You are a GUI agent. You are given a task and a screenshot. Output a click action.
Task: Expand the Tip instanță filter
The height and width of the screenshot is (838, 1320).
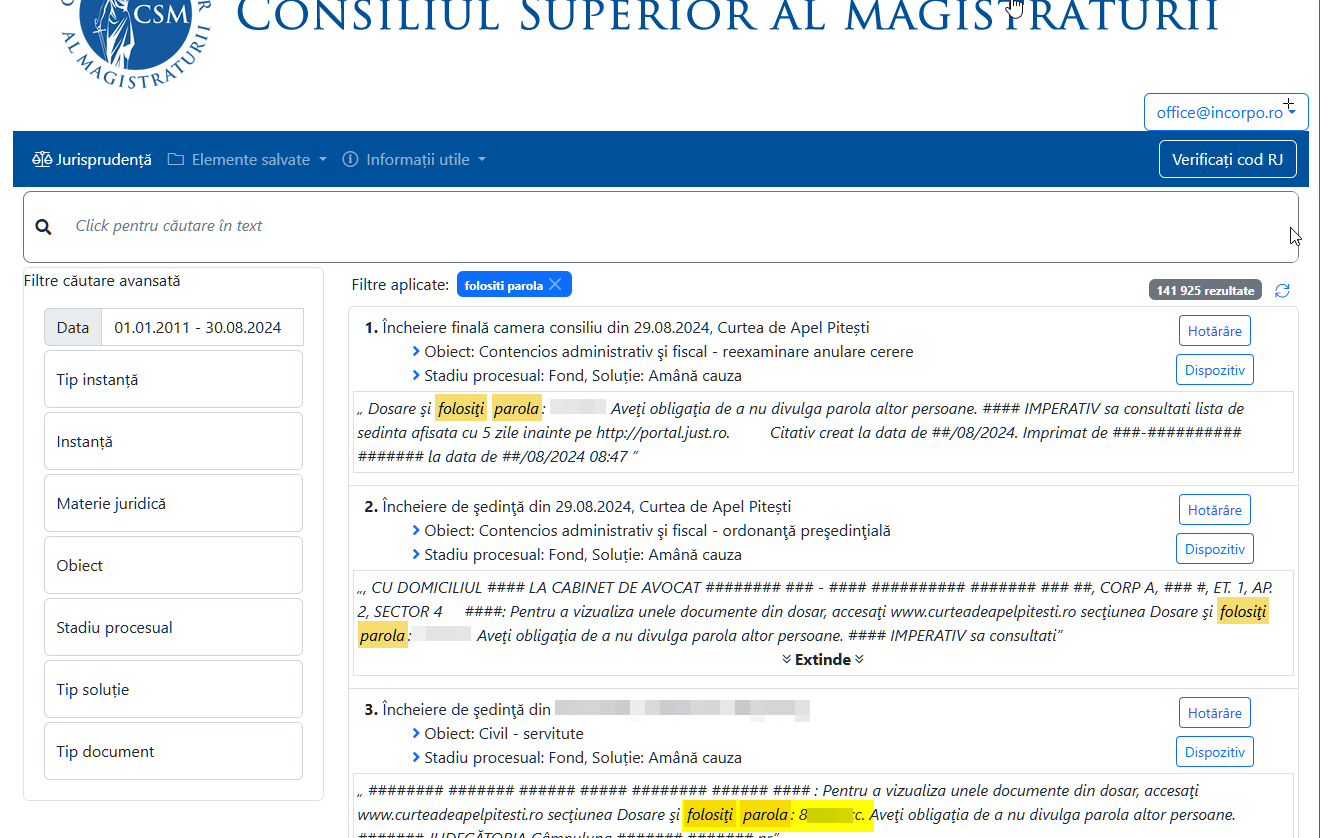(x=173, y=380)
